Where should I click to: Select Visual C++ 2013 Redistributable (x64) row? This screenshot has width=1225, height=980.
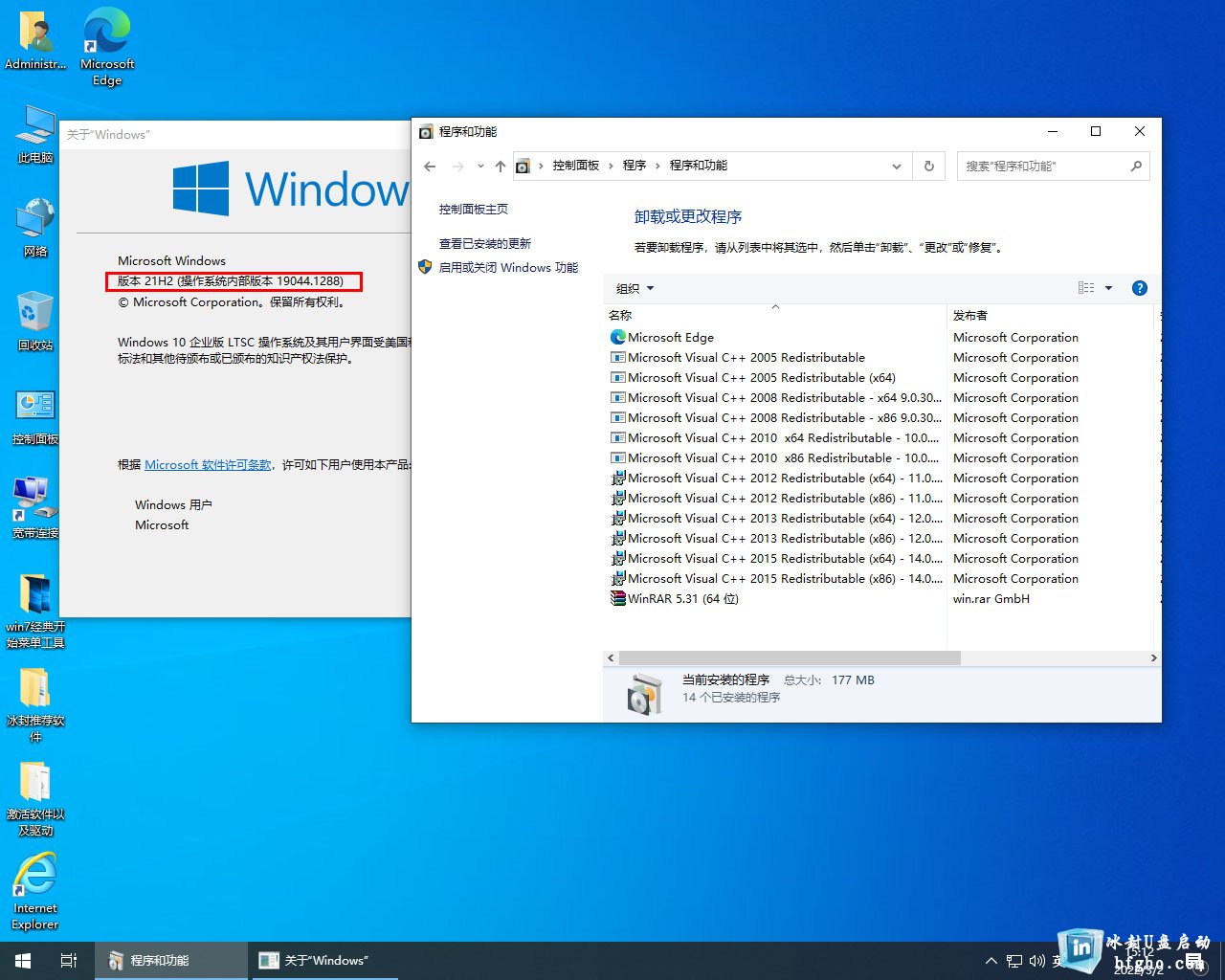coord(775,518)
